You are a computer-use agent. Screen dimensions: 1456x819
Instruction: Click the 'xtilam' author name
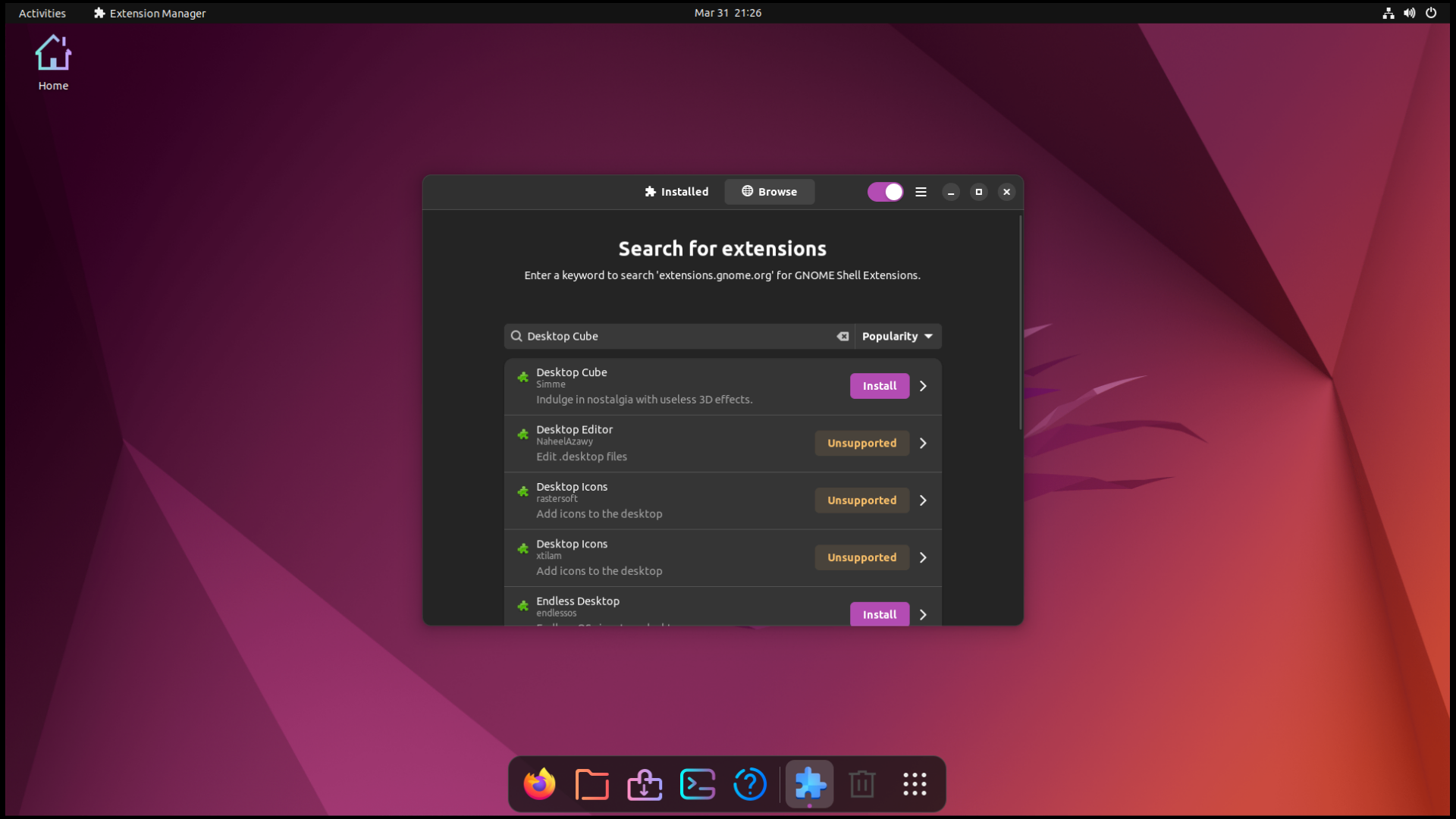click(x=548, y=556)
